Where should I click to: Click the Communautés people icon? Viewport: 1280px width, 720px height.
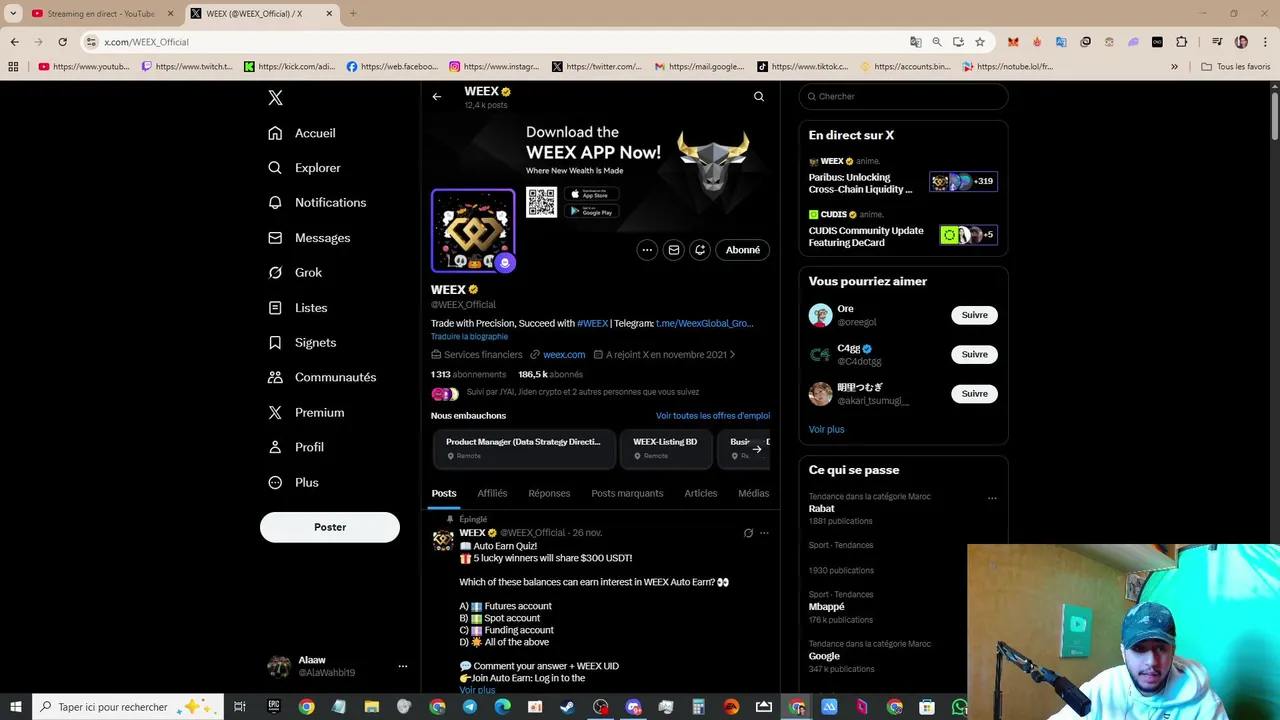coord(275,377)
